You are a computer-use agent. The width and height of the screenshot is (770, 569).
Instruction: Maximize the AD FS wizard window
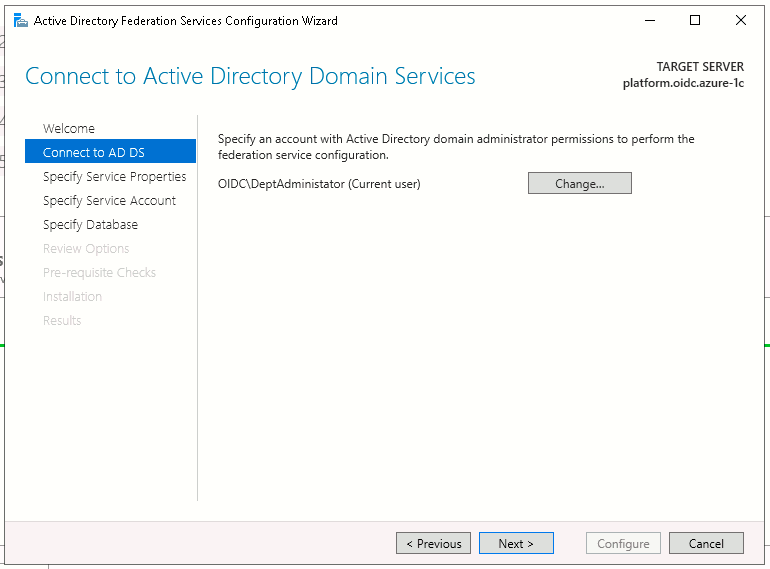pos(695,20)
